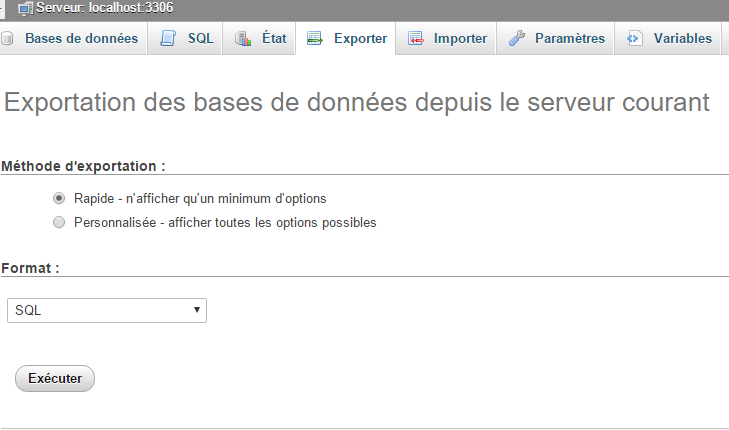The width and height of the screenshot is (729, 430).
Task: Click the Personnalisée - afficher toutes les options label
Action: tap(225, 223)
